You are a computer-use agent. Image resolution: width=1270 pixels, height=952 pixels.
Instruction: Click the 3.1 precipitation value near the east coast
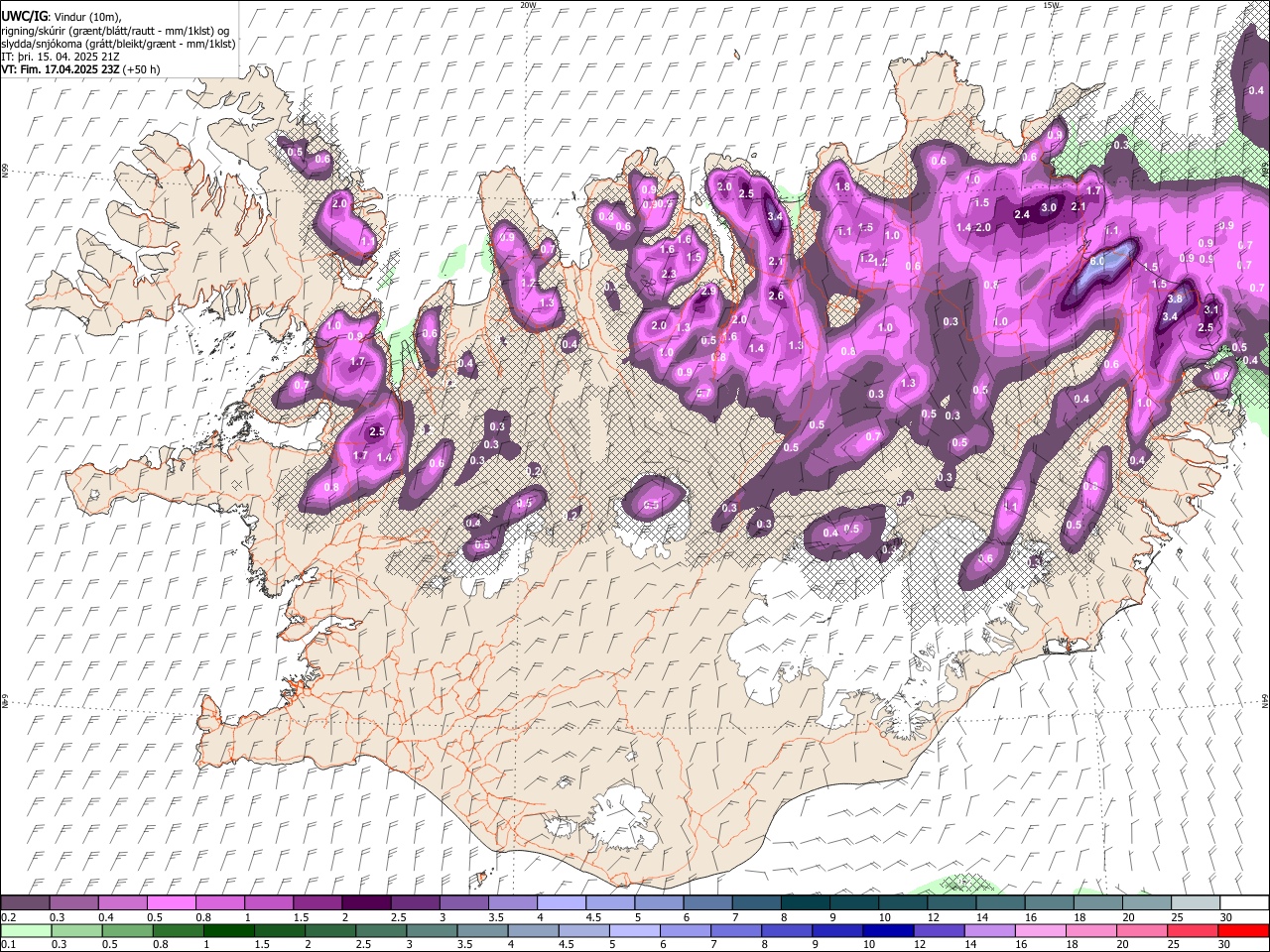(1210, 309)
